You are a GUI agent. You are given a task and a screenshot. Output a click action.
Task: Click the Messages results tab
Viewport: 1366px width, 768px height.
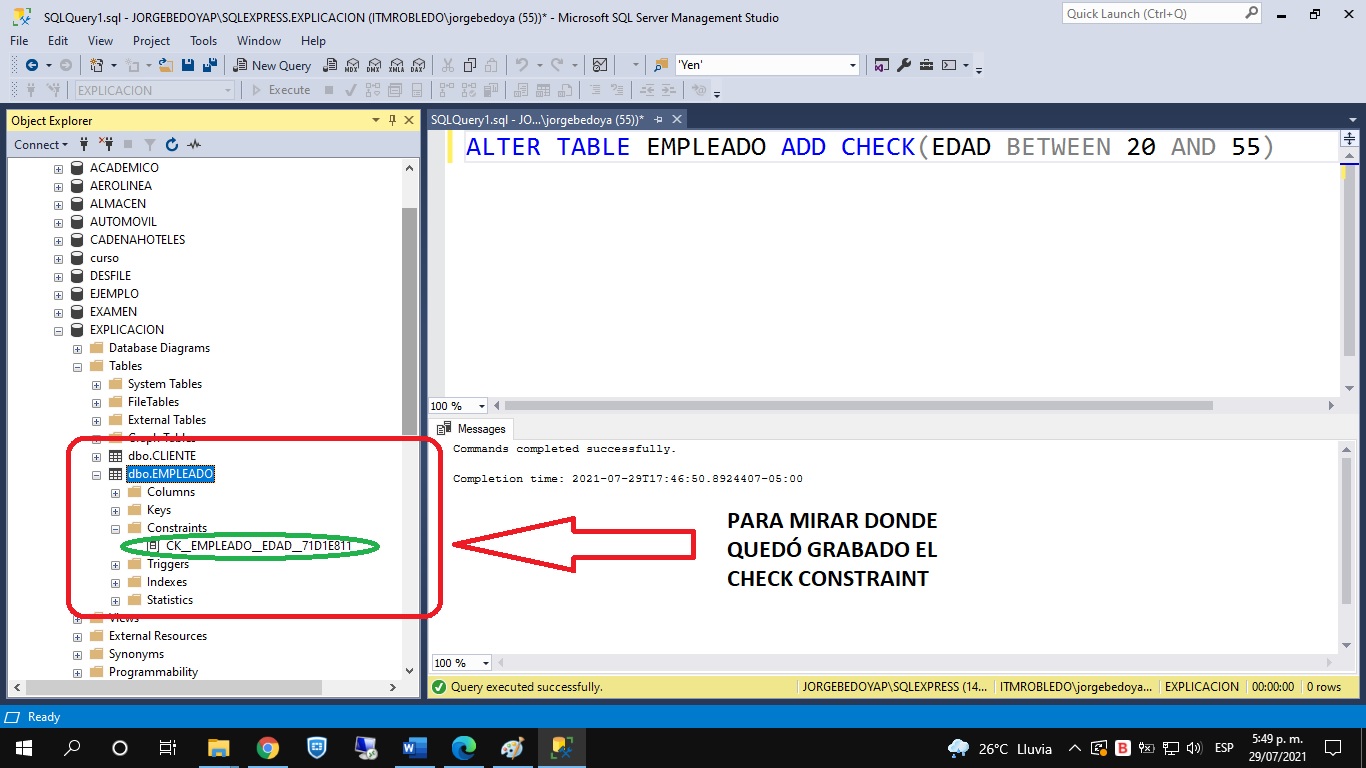coord(472,429)
